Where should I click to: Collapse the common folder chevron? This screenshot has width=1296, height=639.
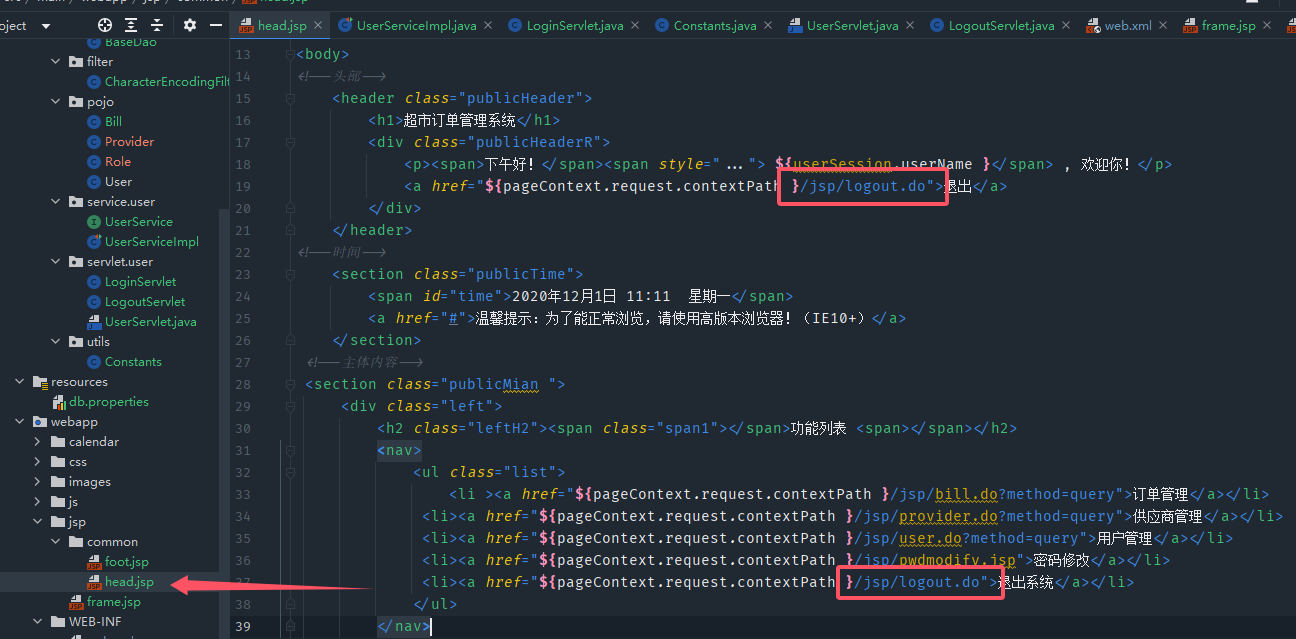click(56, 542)
